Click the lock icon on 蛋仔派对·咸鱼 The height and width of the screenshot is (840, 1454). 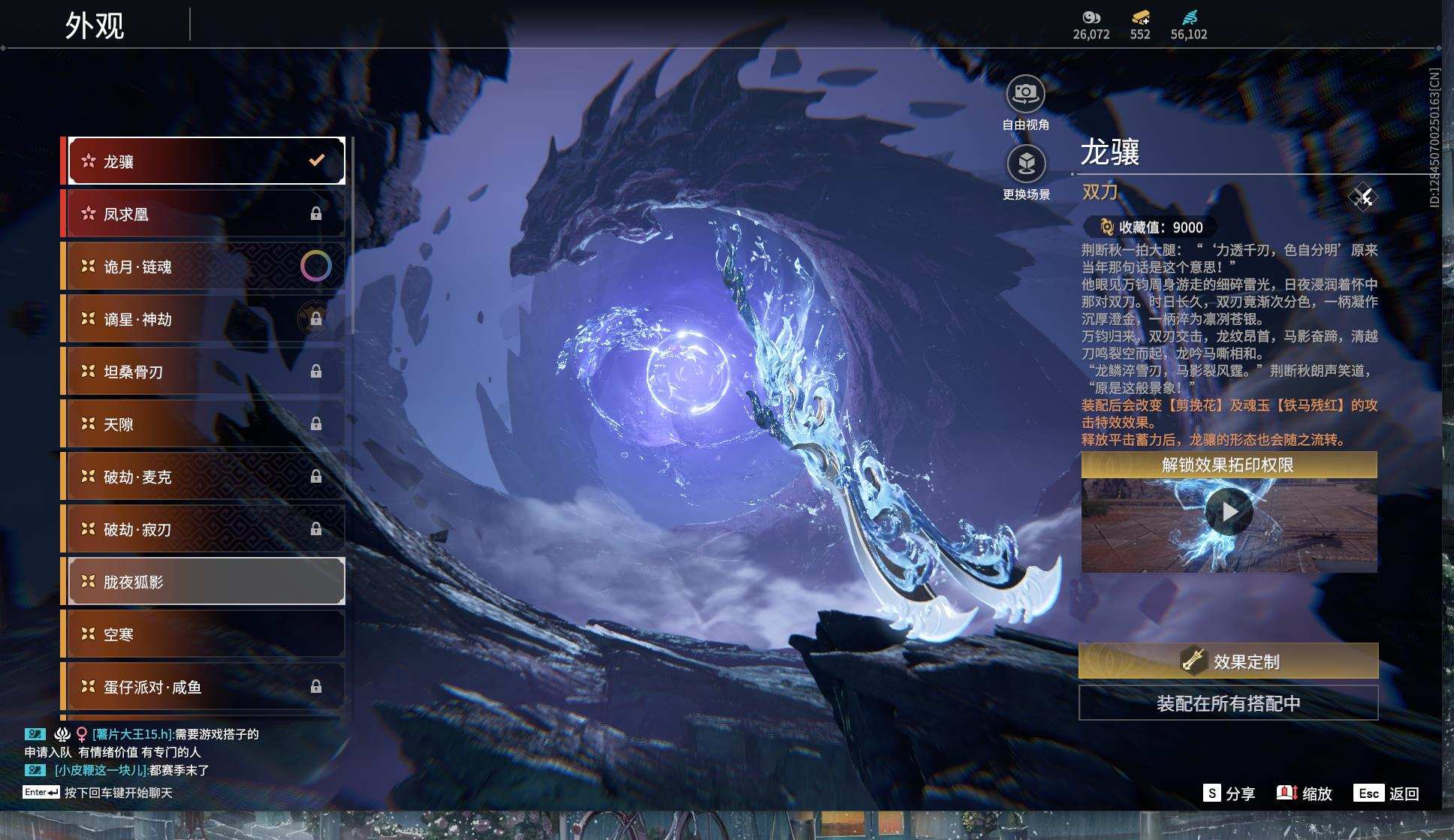[x=316, y=687]
